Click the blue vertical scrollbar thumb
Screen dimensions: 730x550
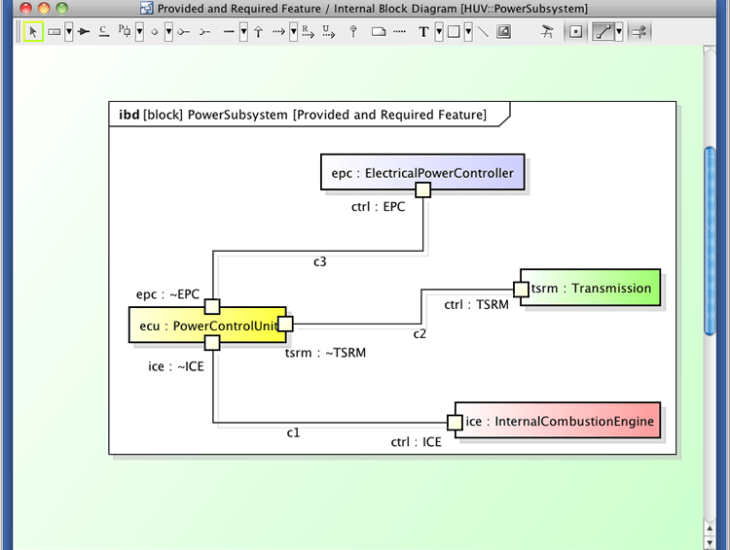pos(710,240)
